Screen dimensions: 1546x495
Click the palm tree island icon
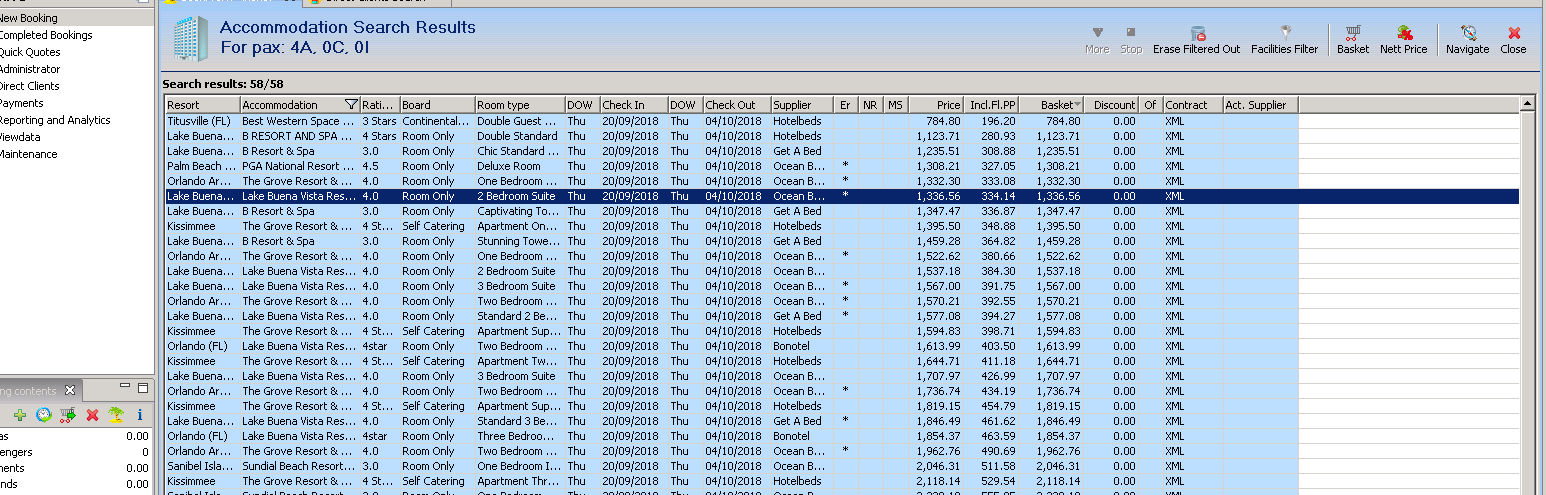116,414
